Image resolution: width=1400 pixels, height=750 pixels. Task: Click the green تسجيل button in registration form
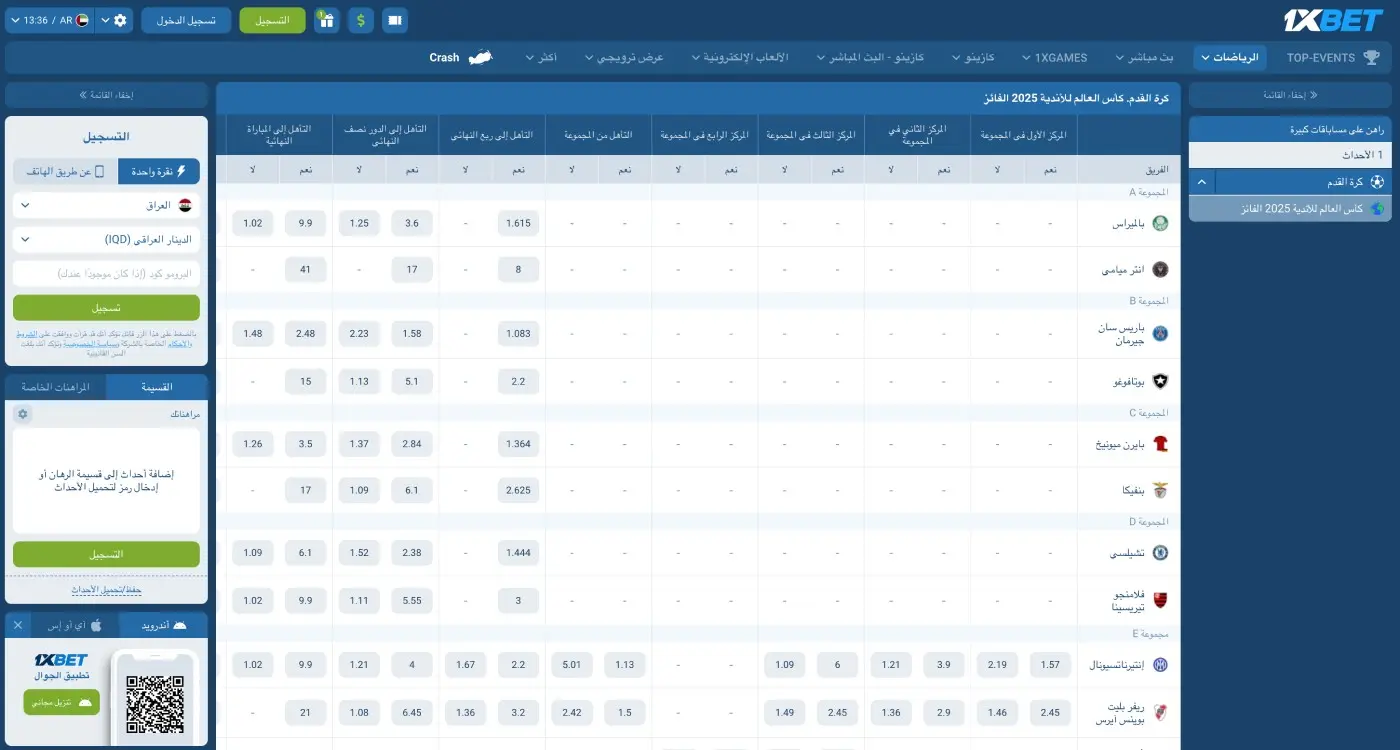pyautogui.click(x=106, y=308)
